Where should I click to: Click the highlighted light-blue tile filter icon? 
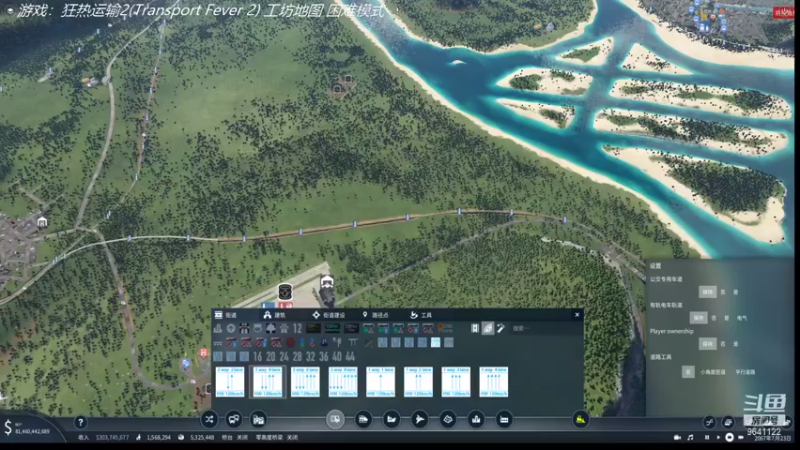coord(435,342)
